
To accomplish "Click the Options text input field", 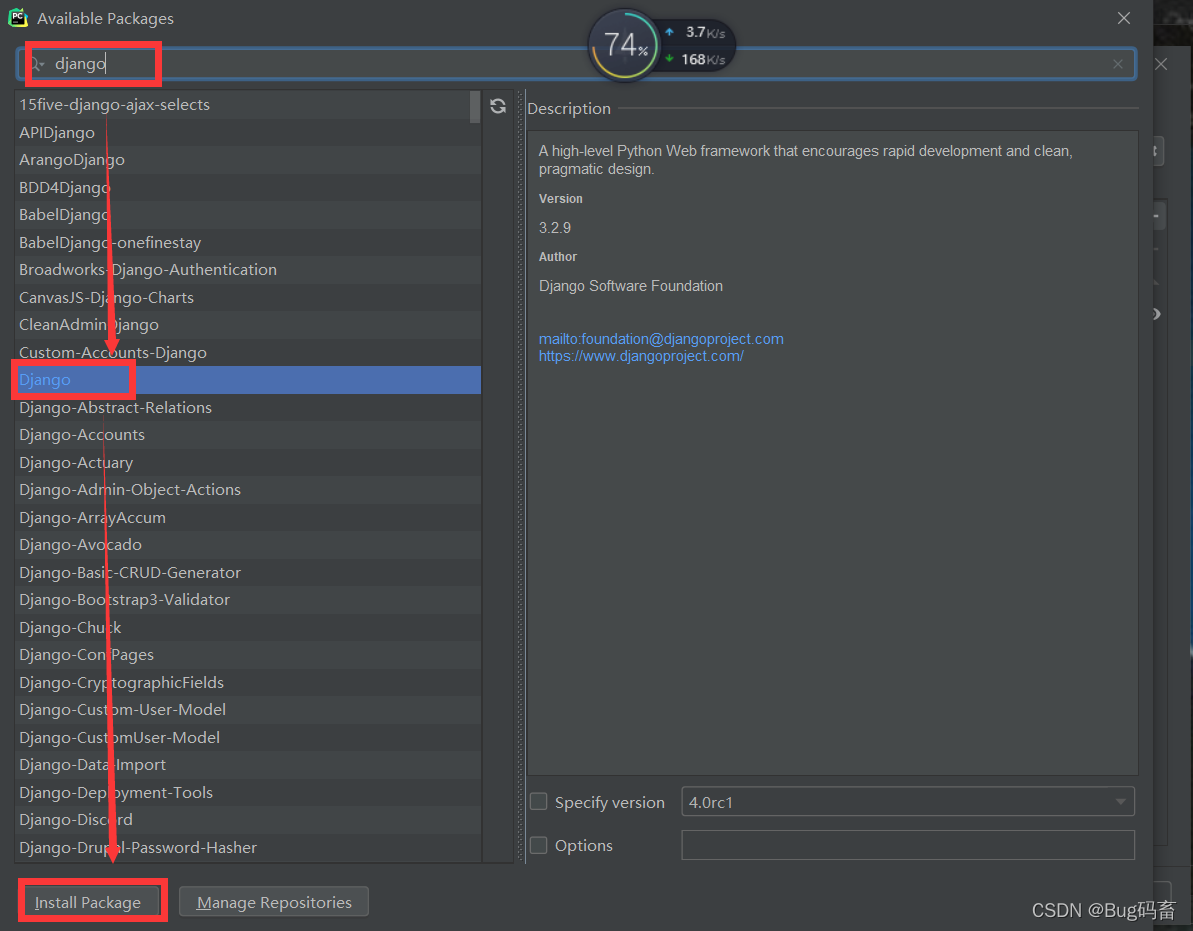I will tap(908, 845).
